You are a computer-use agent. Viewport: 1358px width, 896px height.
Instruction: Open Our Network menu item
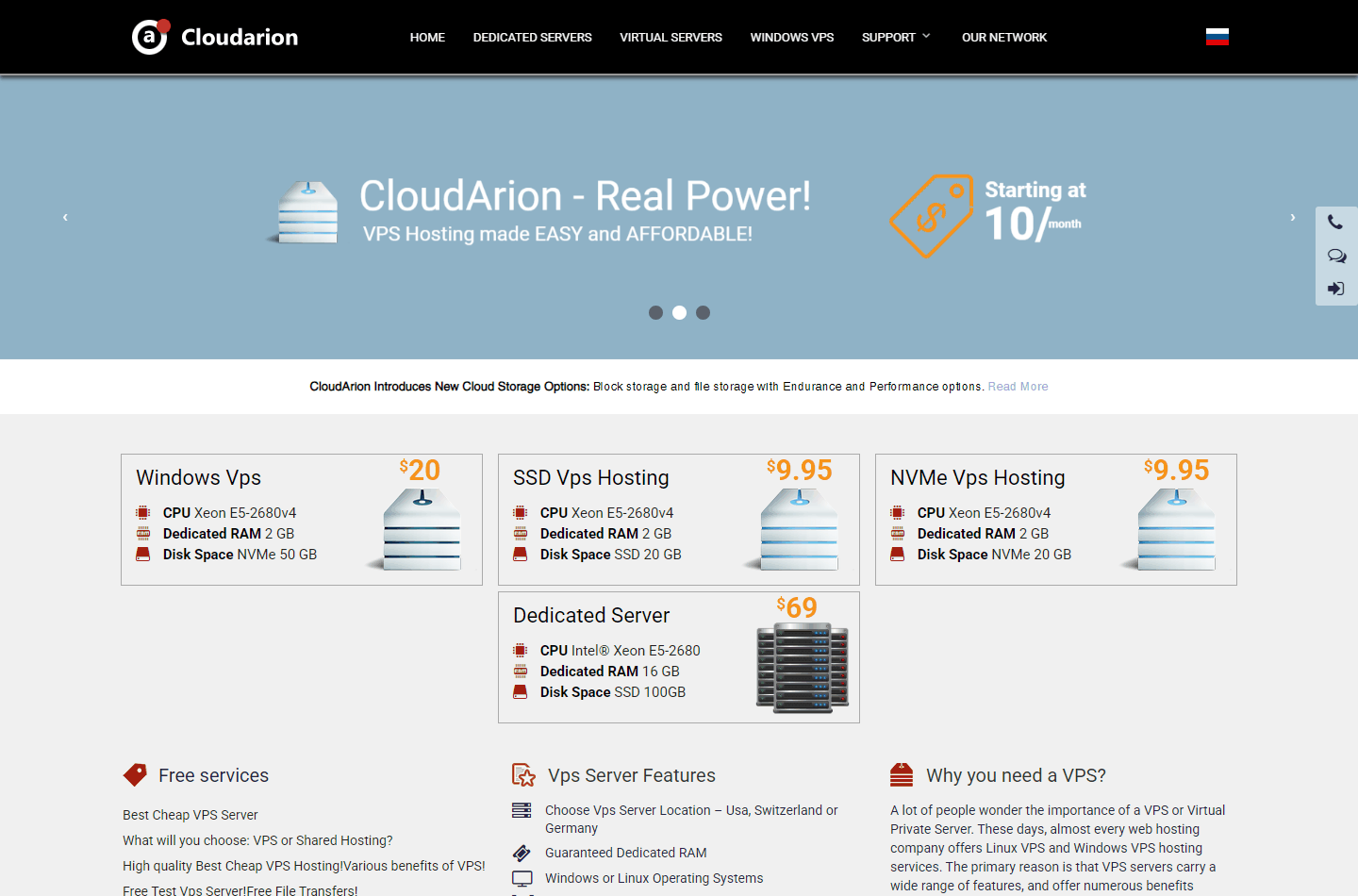point(1004,38)
